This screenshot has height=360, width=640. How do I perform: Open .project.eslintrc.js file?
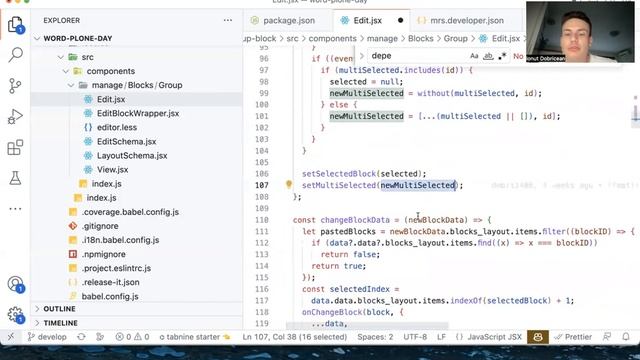pyautogui.click(x=137, y=268)
